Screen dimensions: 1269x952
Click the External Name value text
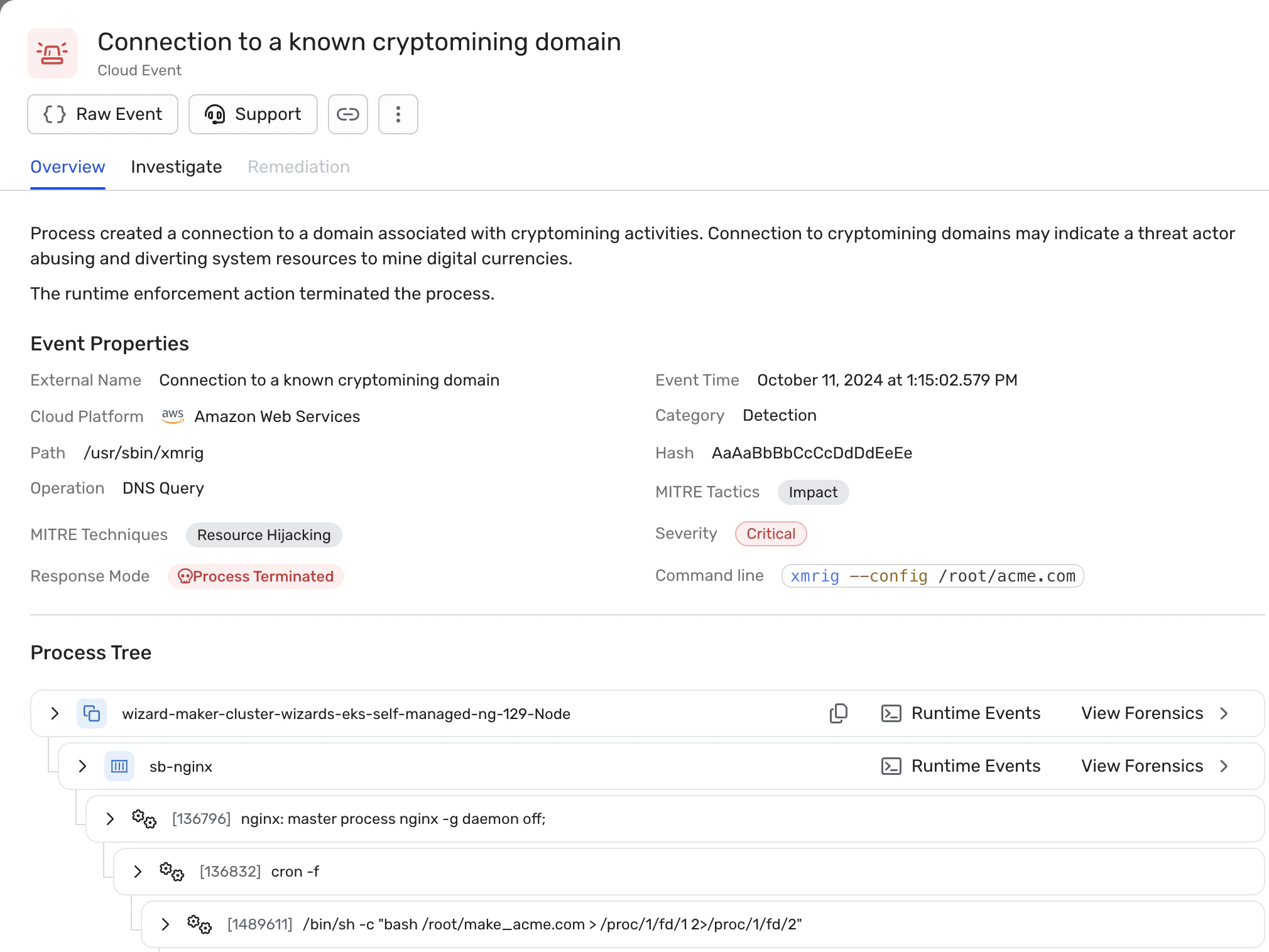click(329, 380)
